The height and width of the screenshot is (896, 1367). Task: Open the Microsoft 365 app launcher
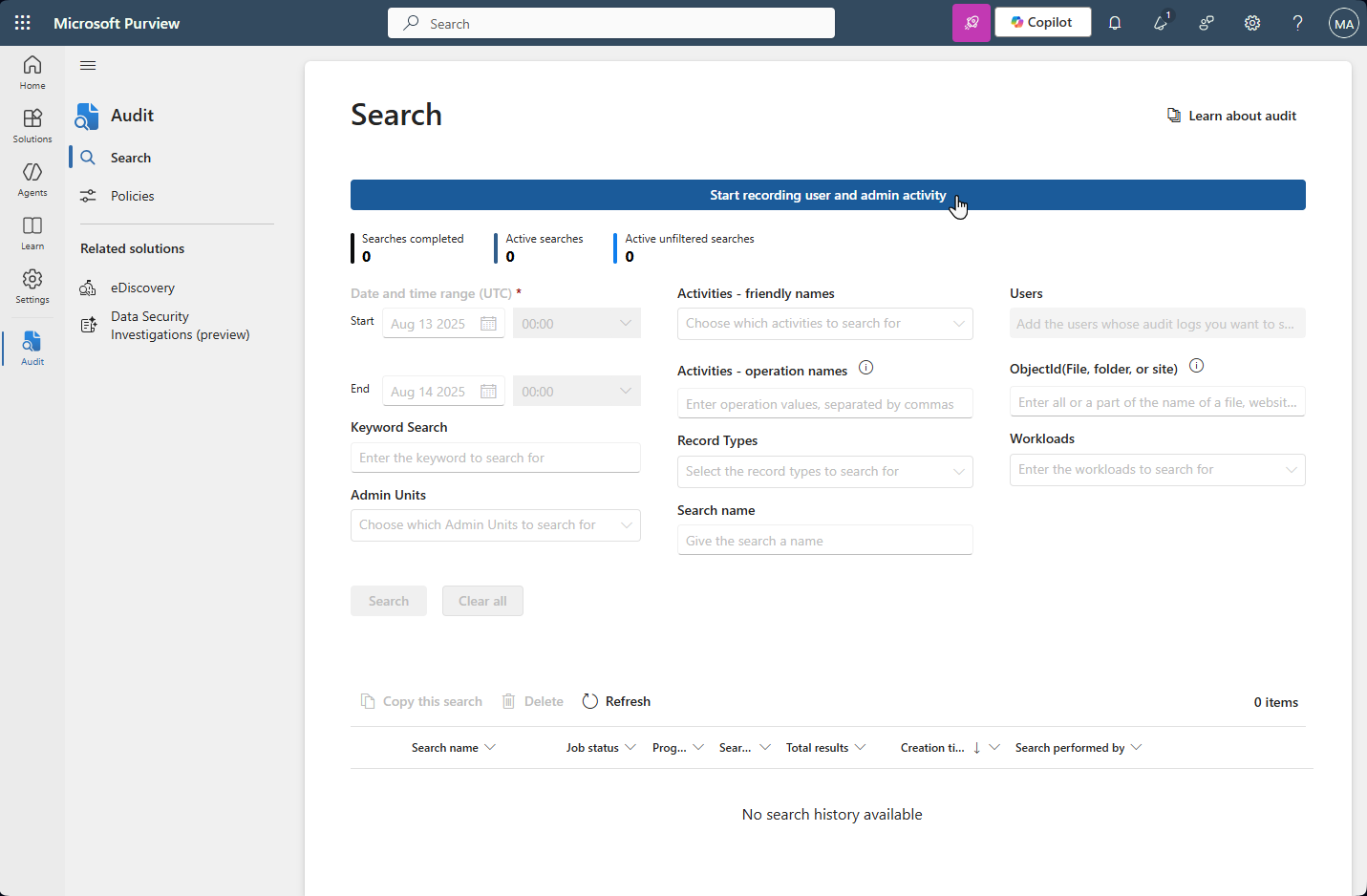pyautogui.click(x=22, y=22)
